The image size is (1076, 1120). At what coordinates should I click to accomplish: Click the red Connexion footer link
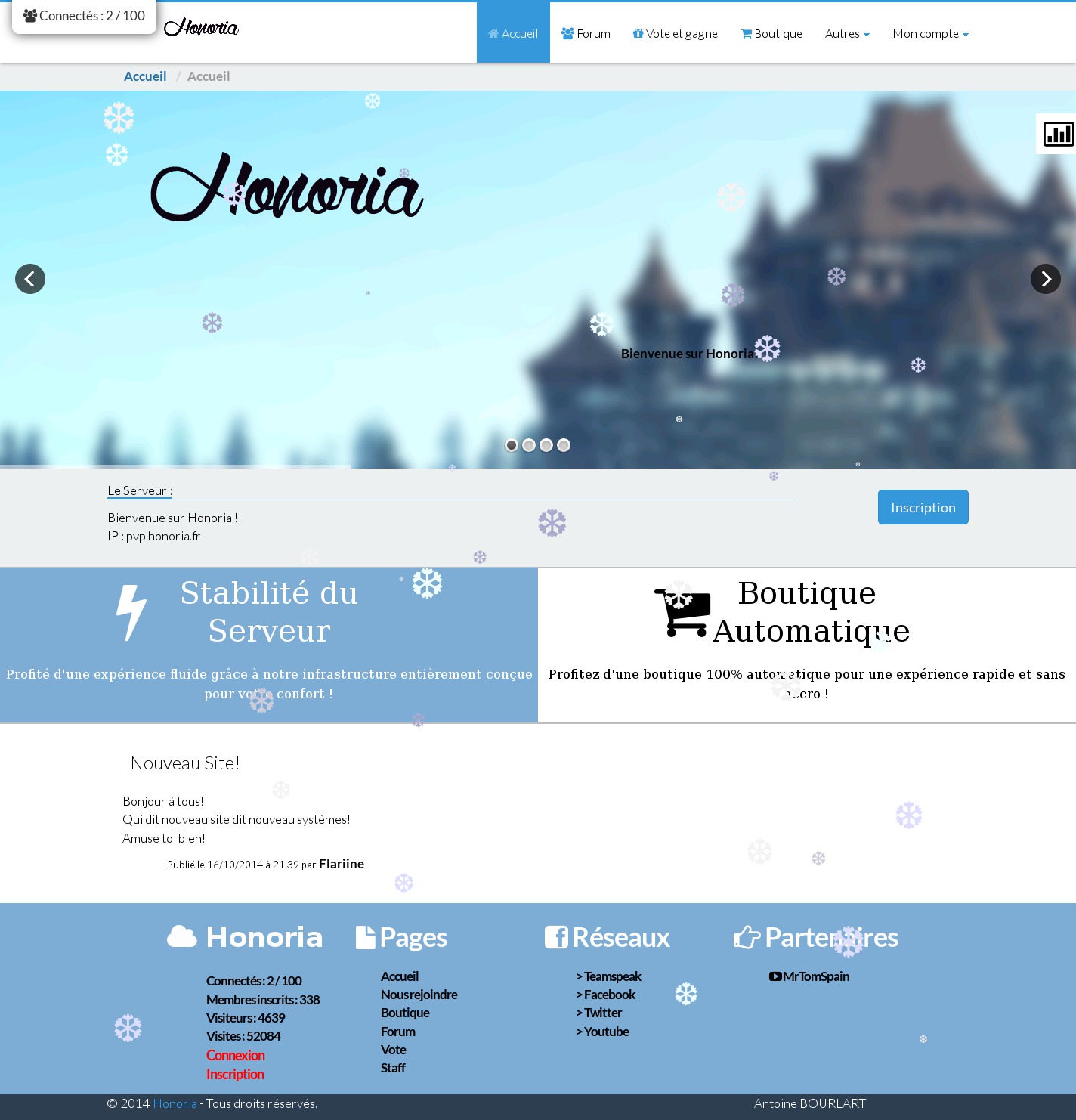coord(236,1055)
